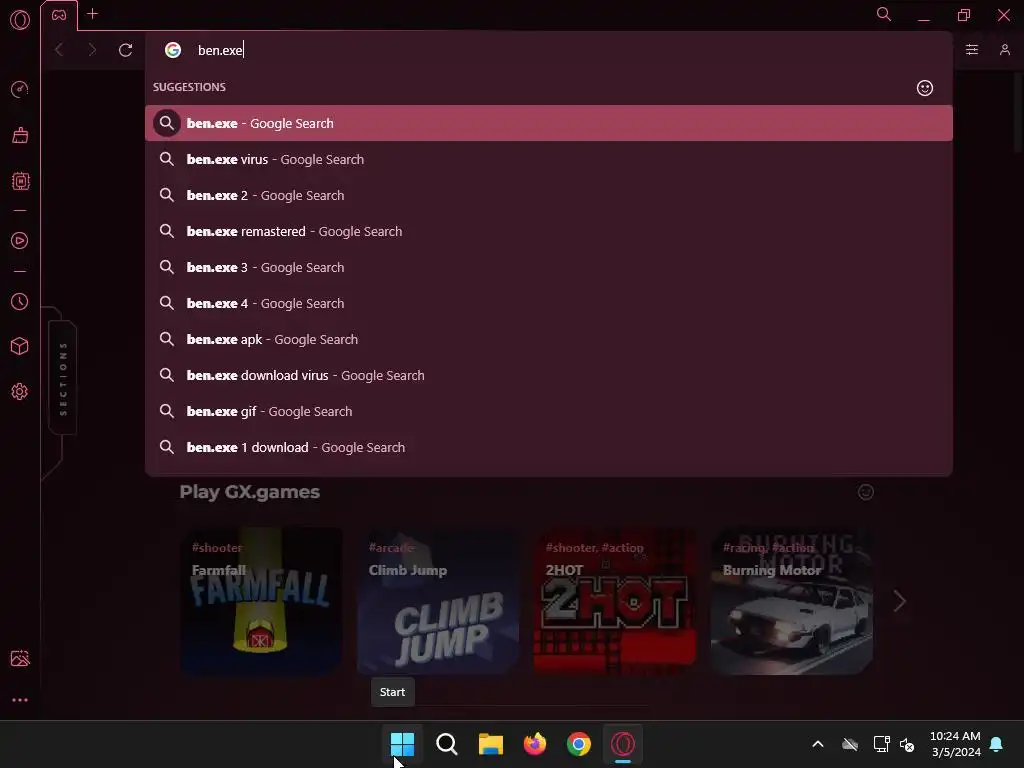Expand the vertical SECTIONS panel tab

click(63, 378)
